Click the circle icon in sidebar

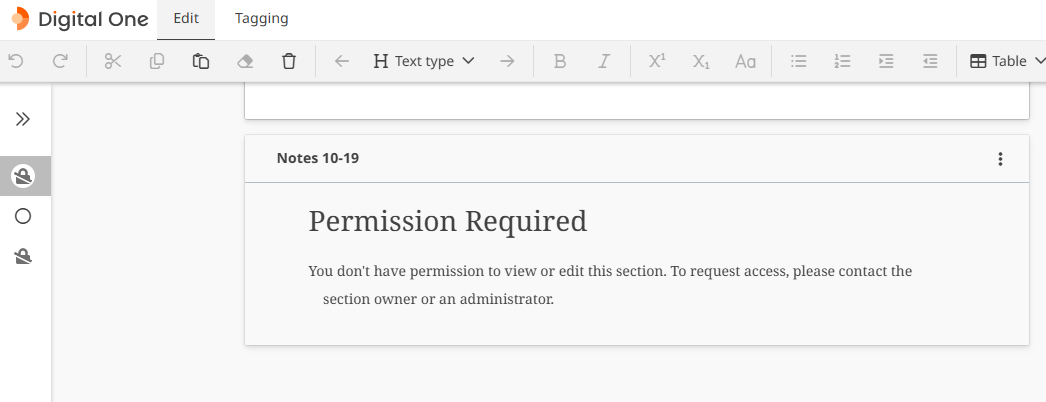click(x=23, y=216)
